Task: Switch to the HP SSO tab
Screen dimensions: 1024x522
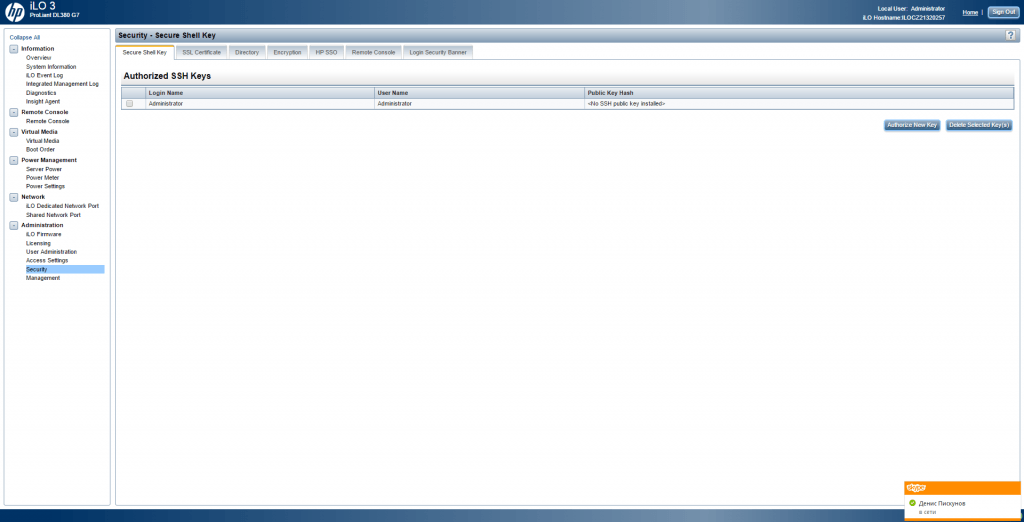Action: click(x=327, y=52)
